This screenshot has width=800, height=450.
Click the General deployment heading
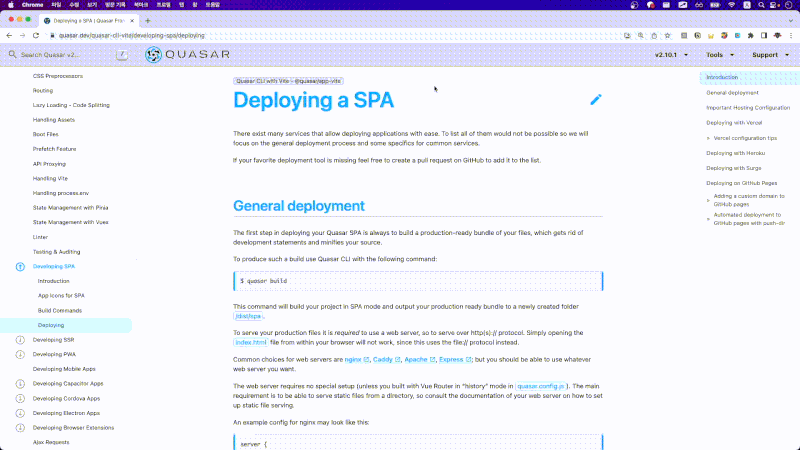coord(299,206)
